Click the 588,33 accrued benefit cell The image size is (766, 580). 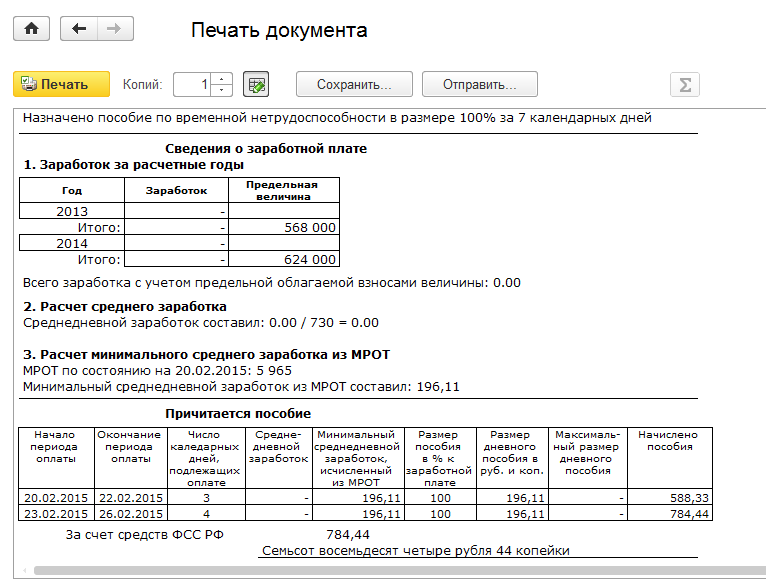(664, 497)
